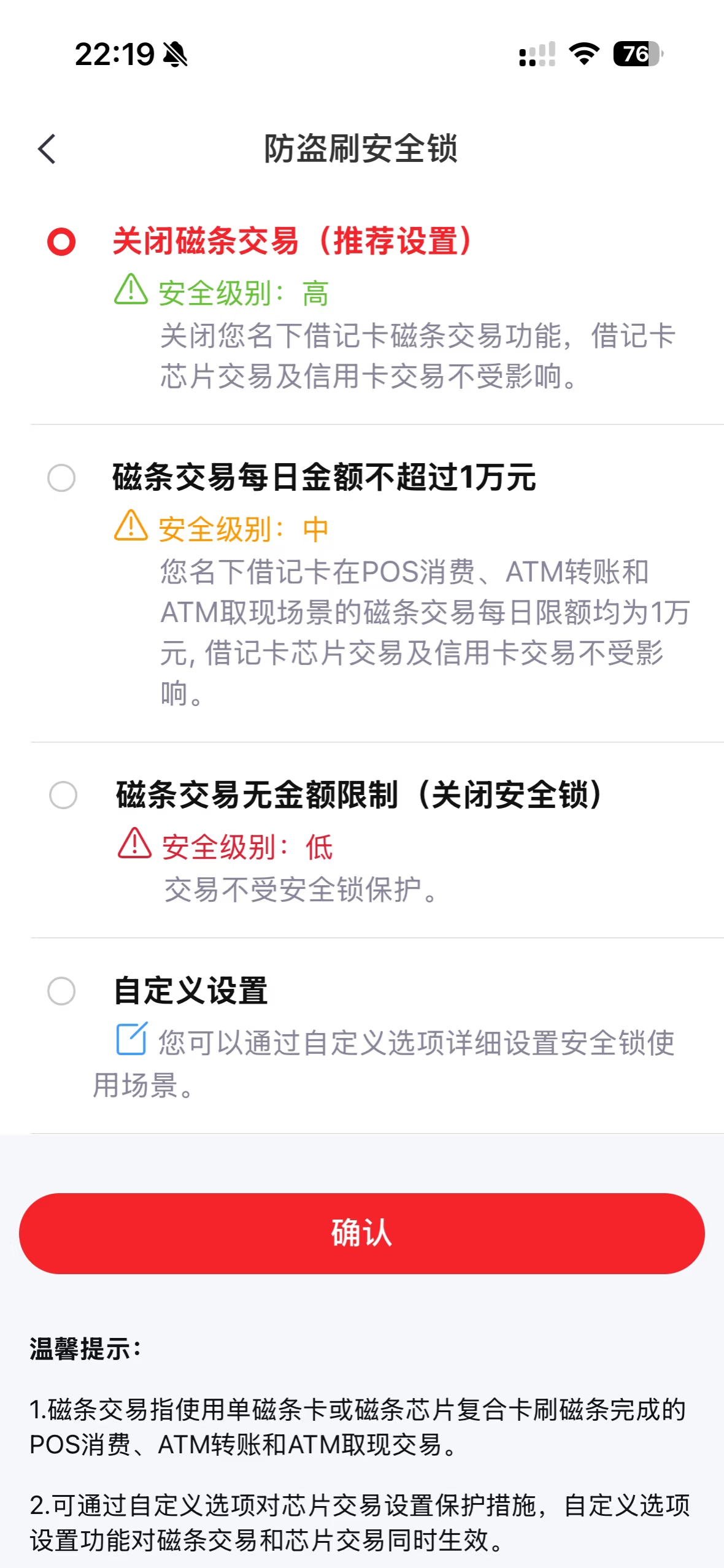Image resolution: width=724 pixels, height=1568 pixels.
Task: Tap the 自定义设置 option title
Action: pyautogui.click(x=191, y=991)
